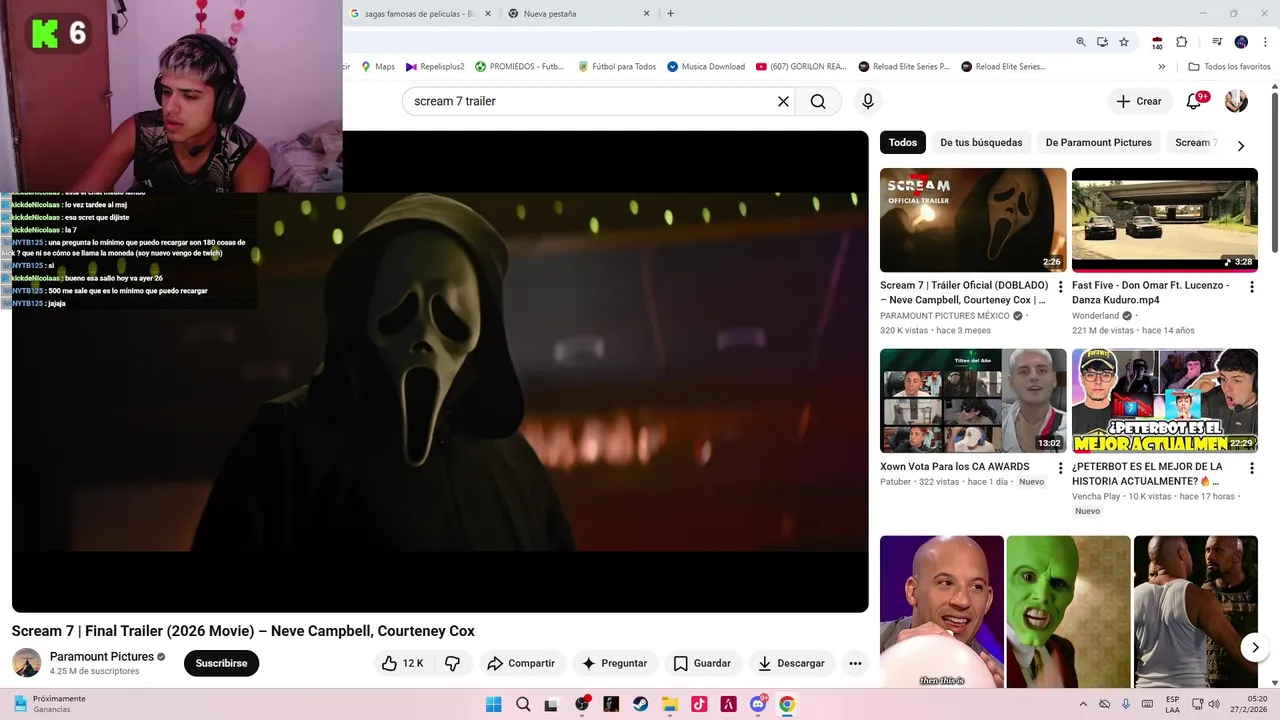
Task: Clear the search box with X
Action: (783, 101)
